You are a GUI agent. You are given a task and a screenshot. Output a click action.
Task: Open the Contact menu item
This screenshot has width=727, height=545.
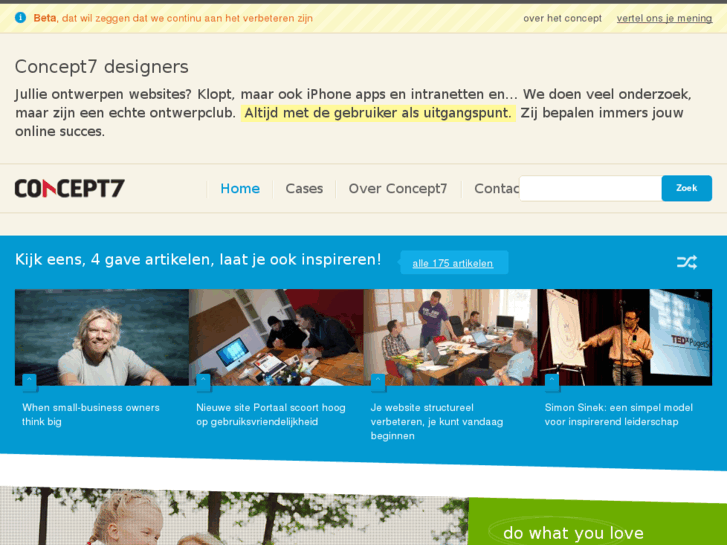click(497, 188)
